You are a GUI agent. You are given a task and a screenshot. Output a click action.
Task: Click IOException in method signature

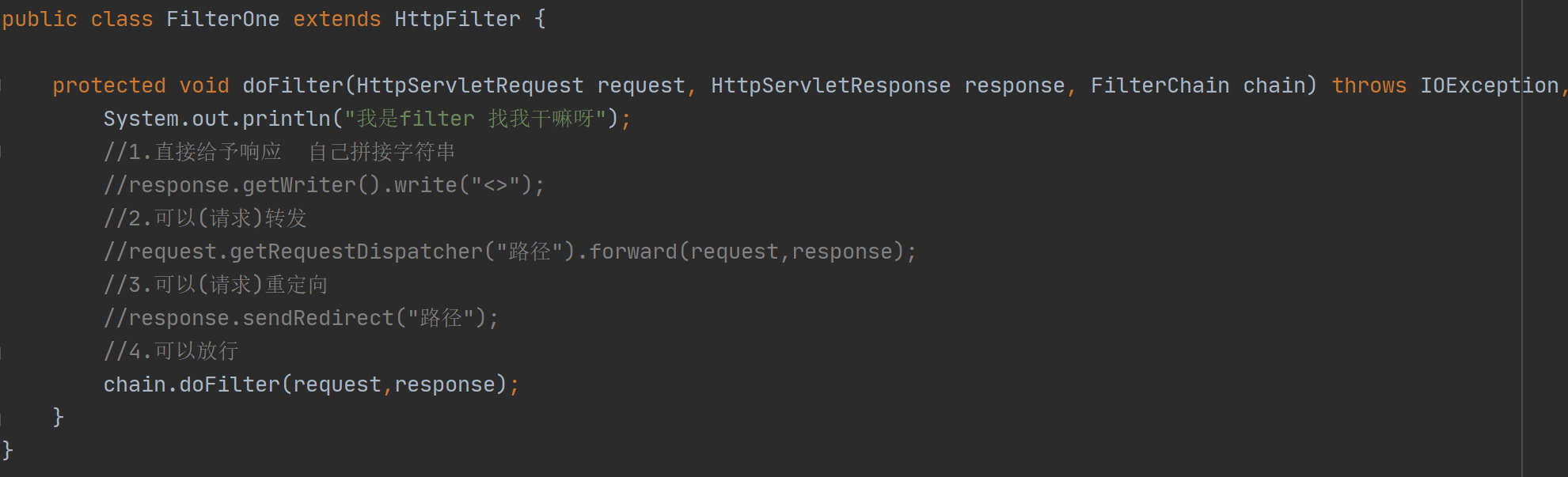pos(1490,85)
